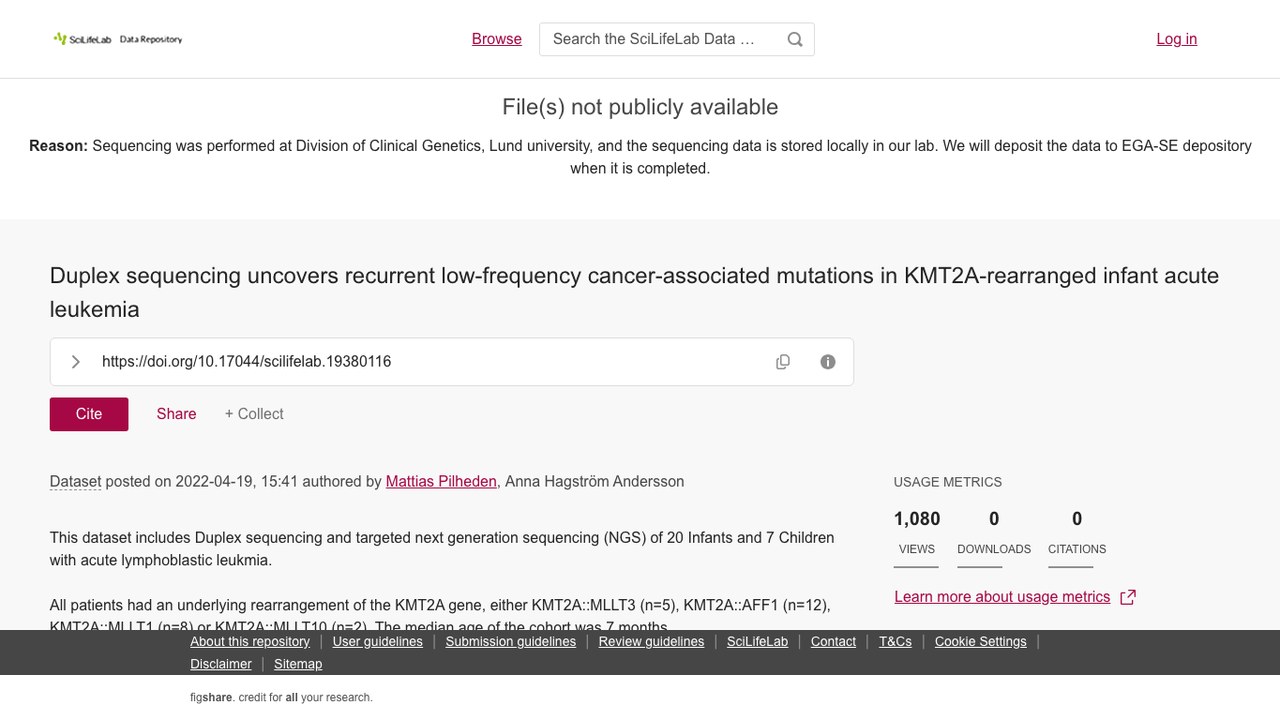Click the Cite button
Screen dimensions: 1280x720
(89, 414)
